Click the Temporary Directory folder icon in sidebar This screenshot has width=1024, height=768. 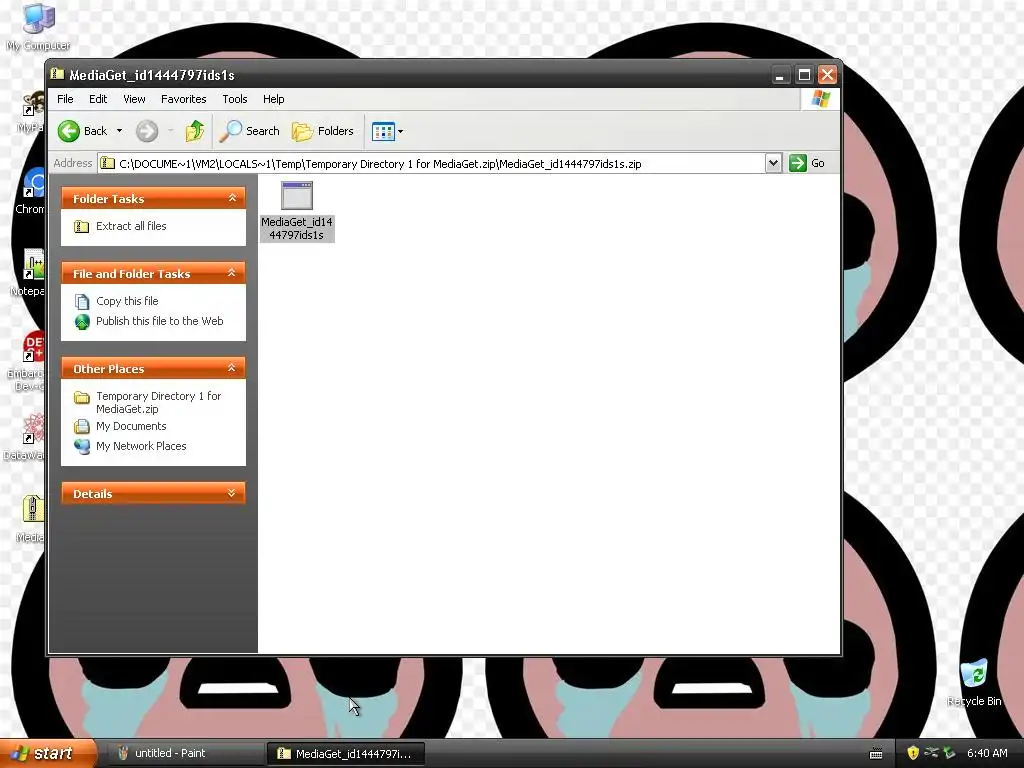coord(82,397)
